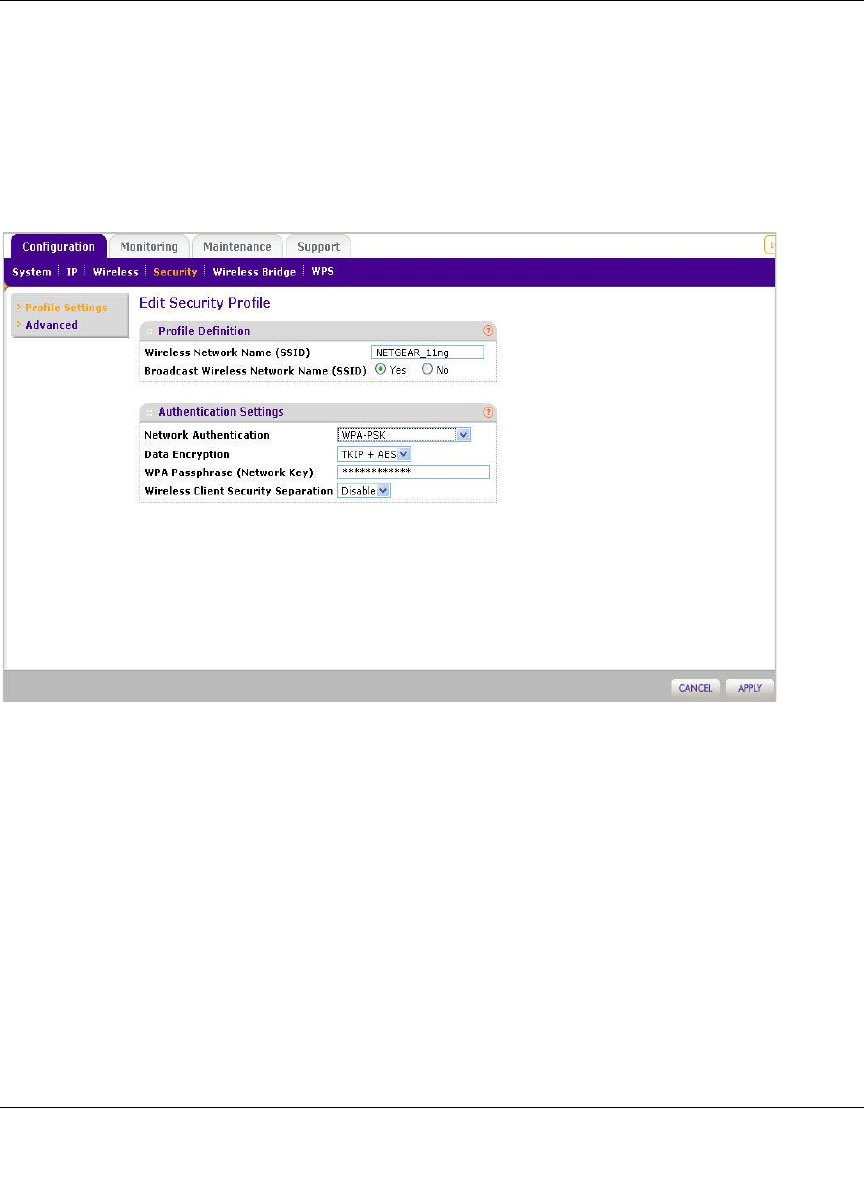
Task: Switch to the Monitoring tab
Action: (x=149, y=247)
